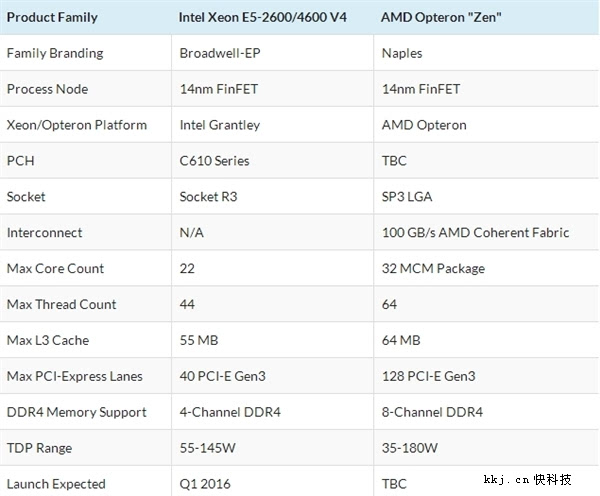The height and width of the screenshot is (496, 600).
Task: Select the 32 MCM Package cell
Action: click(x=433, y=269)
